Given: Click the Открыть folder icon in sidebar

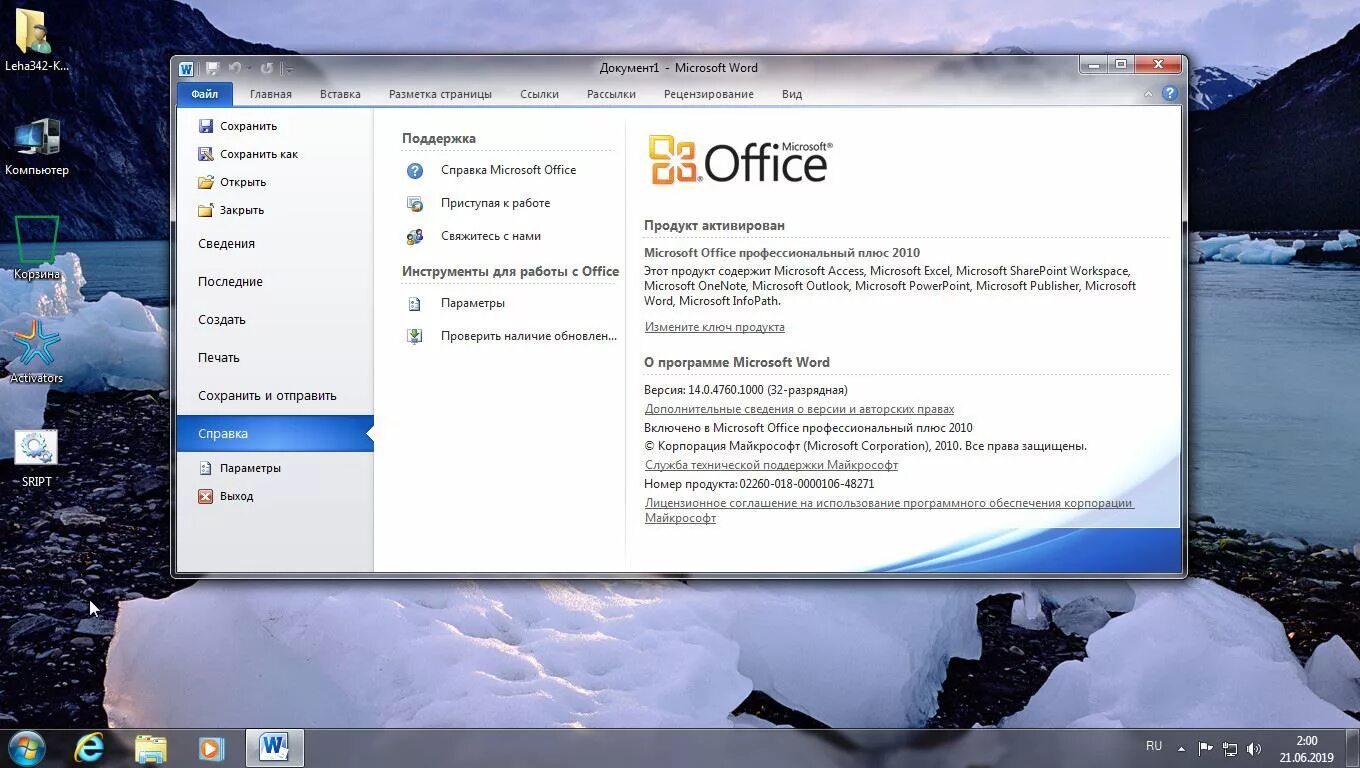Looking at the screenshot, I should 206,182.
